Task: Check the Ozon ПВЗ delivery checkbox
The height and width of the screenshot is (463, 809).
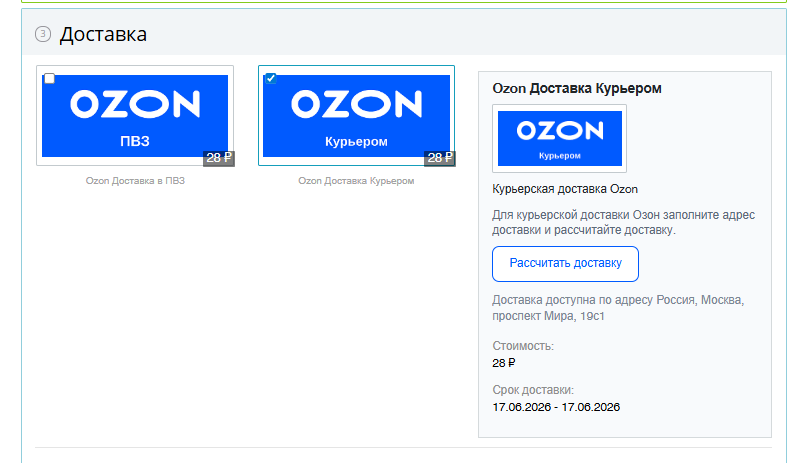Action: pyautogui.click(x=50, y=78)
